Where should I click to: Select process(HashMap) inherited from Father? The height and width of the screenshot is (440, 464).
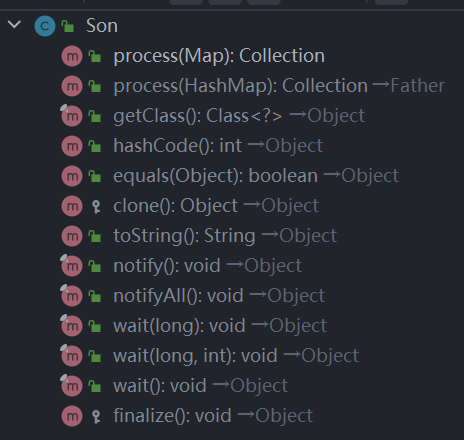click(279, 86)
